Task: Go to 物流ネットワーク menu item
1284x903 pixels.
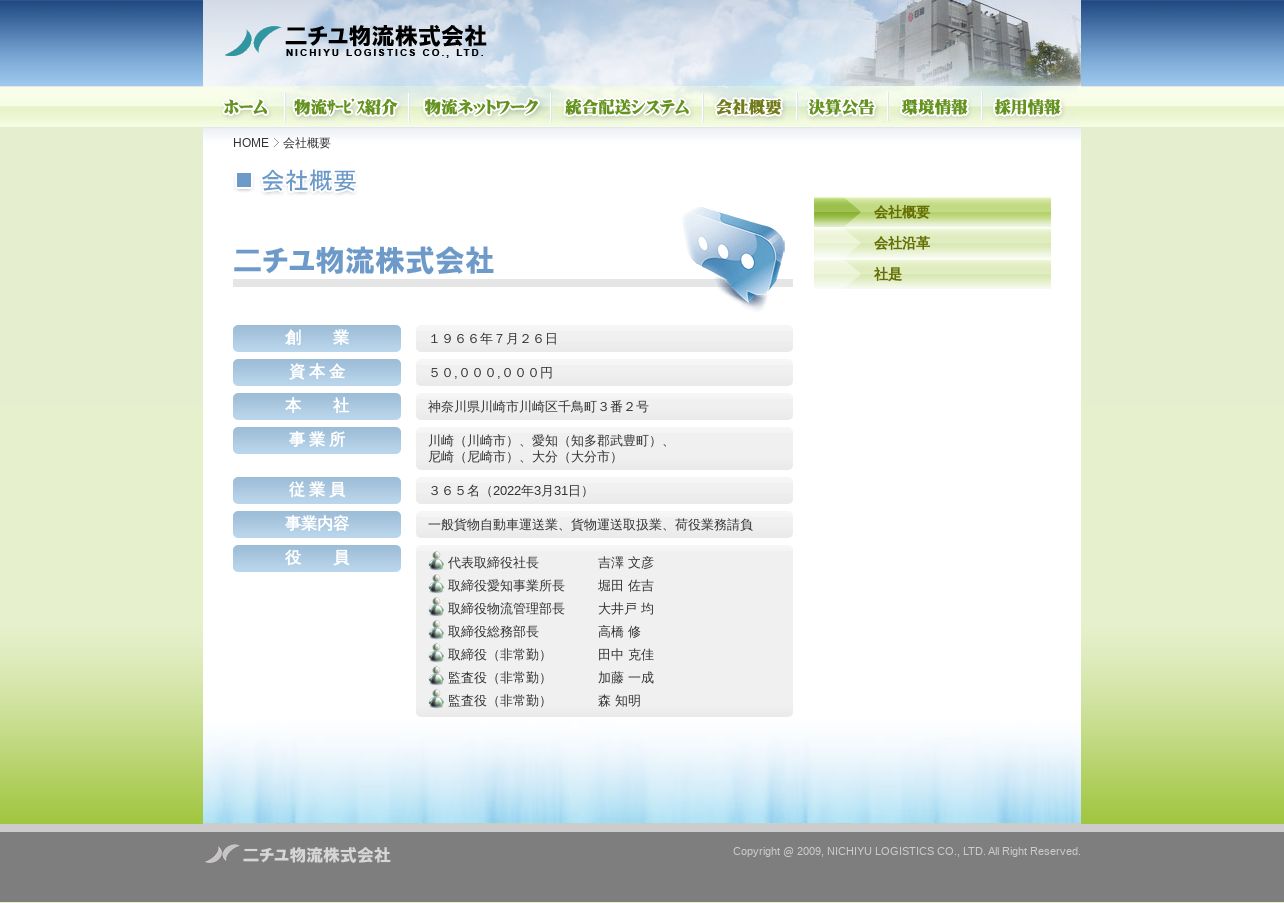Action: point(481,107)
